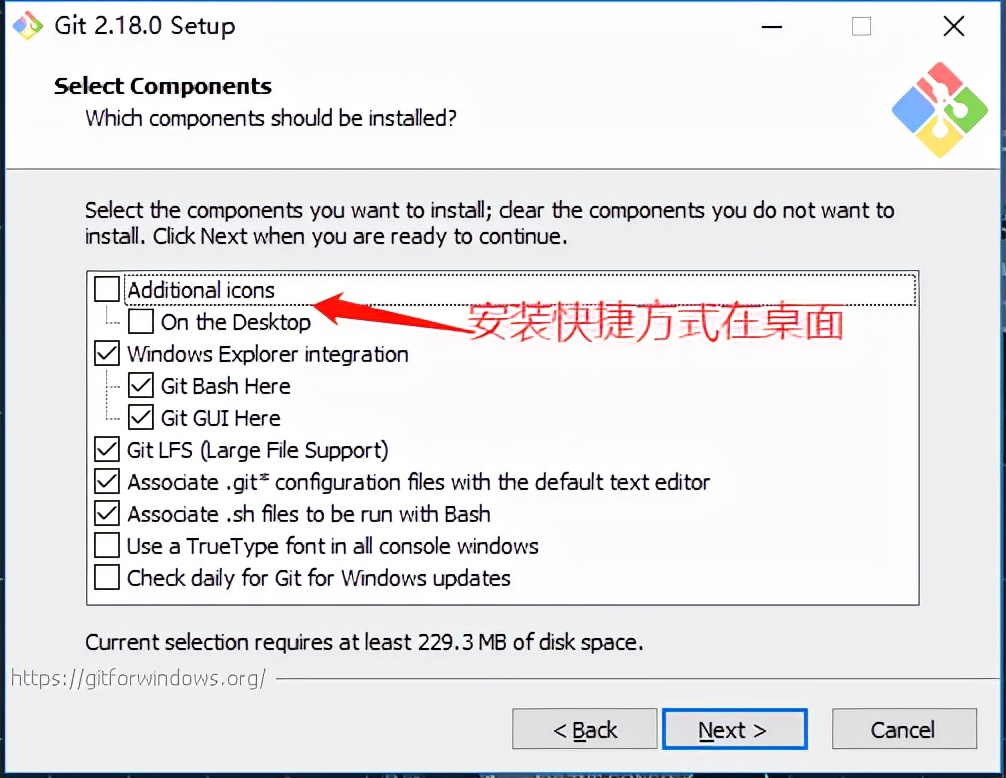
Task: Enable the Additional icons checkbox
Action: point(107,290)
